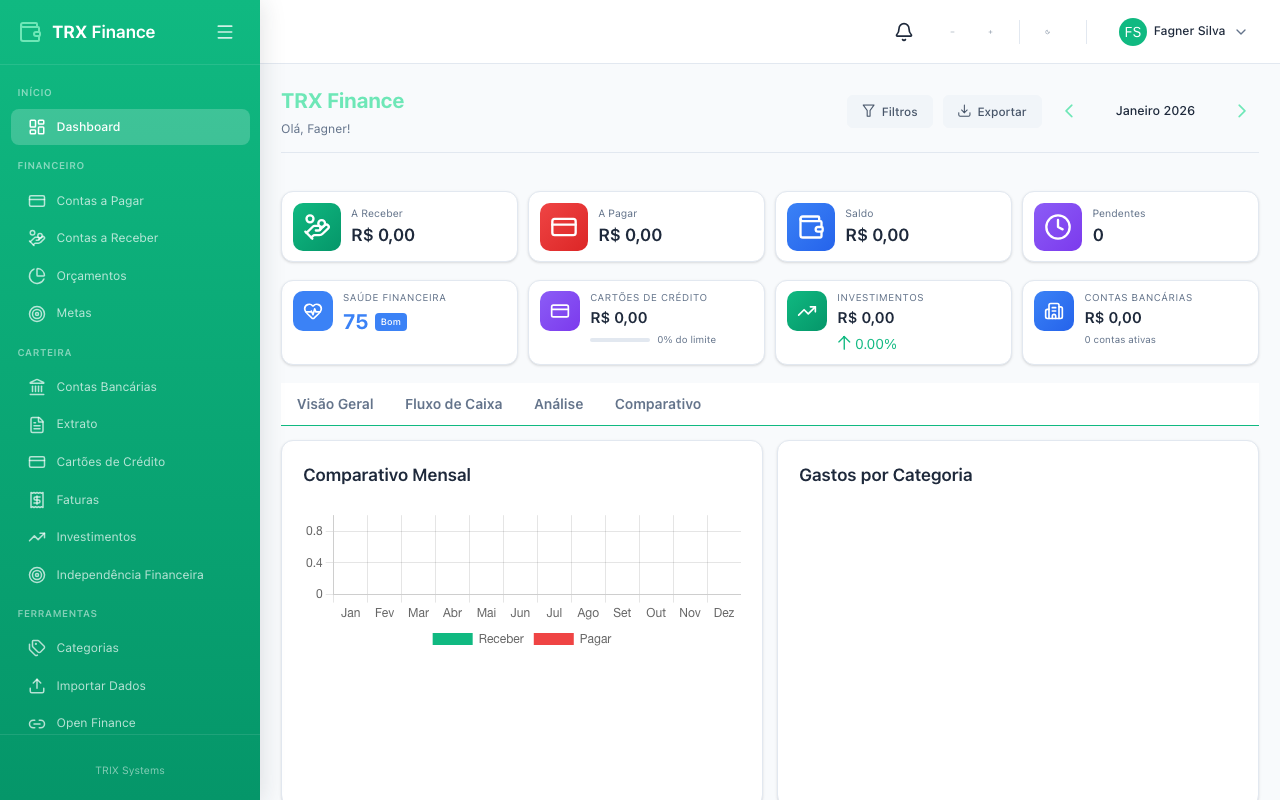1280x800 pixels.
Task: Click the Contas Bancárias bank icon
Action: pyautogui.click(x=1053, y=311)
